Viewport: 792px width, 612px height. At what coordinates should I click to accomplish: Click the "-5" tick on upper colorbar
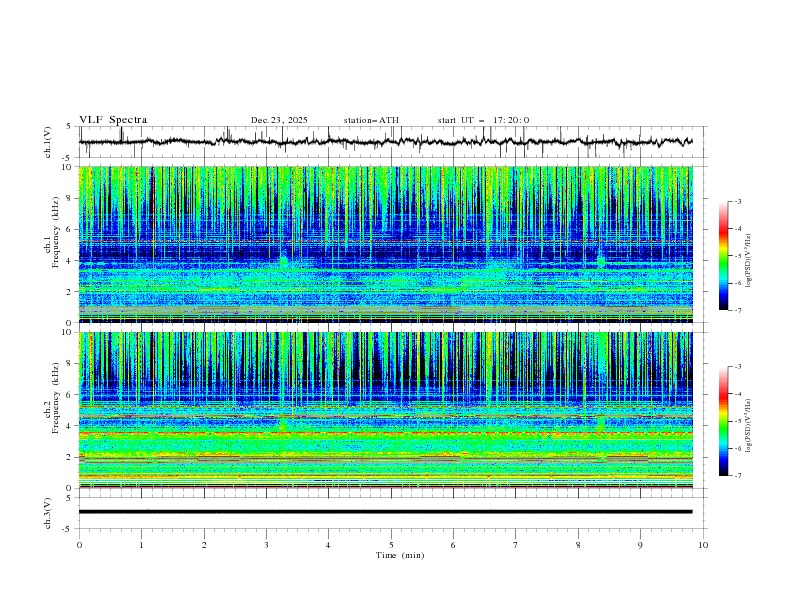(738, 256)
